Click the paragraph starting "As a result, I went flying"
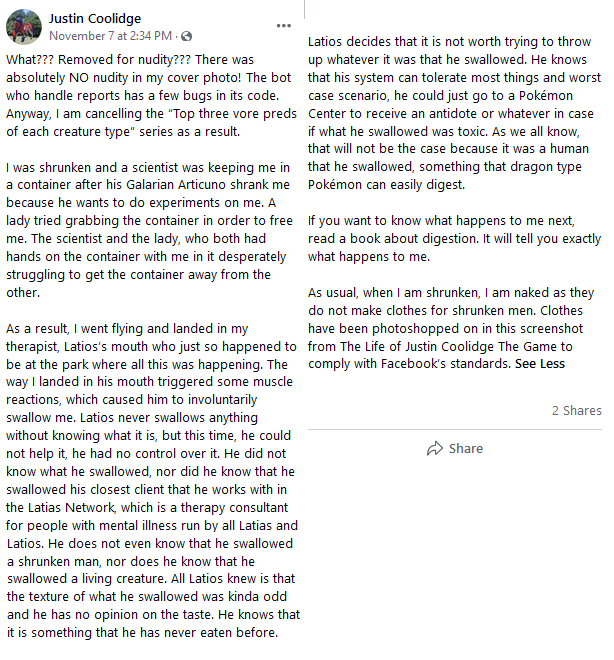This screenshot has width=614, height=660. click(153, 480)
